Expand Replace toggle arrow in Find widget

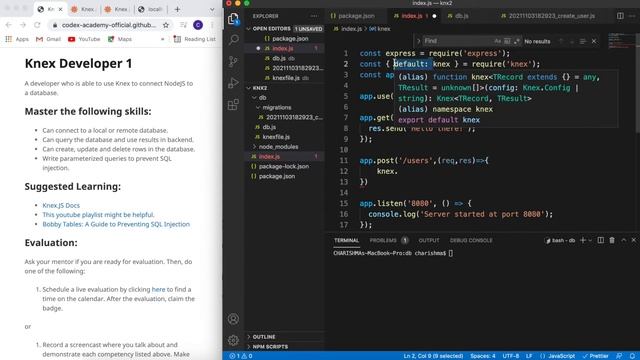(418, 41)
